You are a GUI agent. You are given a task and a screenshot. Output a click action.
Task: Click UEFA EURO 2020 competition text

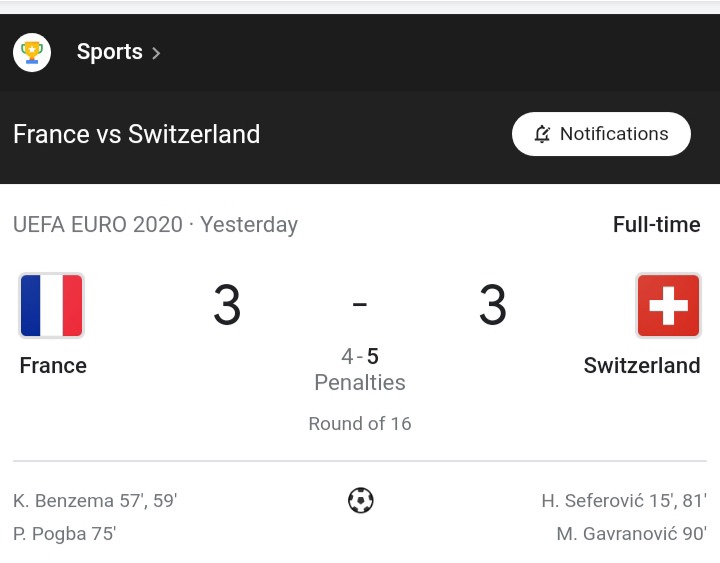(x=98, y=225)
